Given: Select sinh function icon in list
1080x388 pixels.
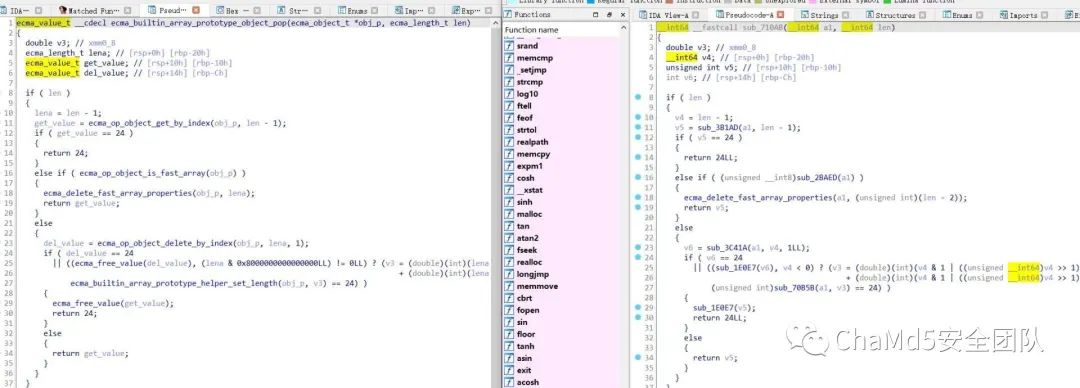Looking at the screenshot, I should pyautogui.click(x=510, y=202).
